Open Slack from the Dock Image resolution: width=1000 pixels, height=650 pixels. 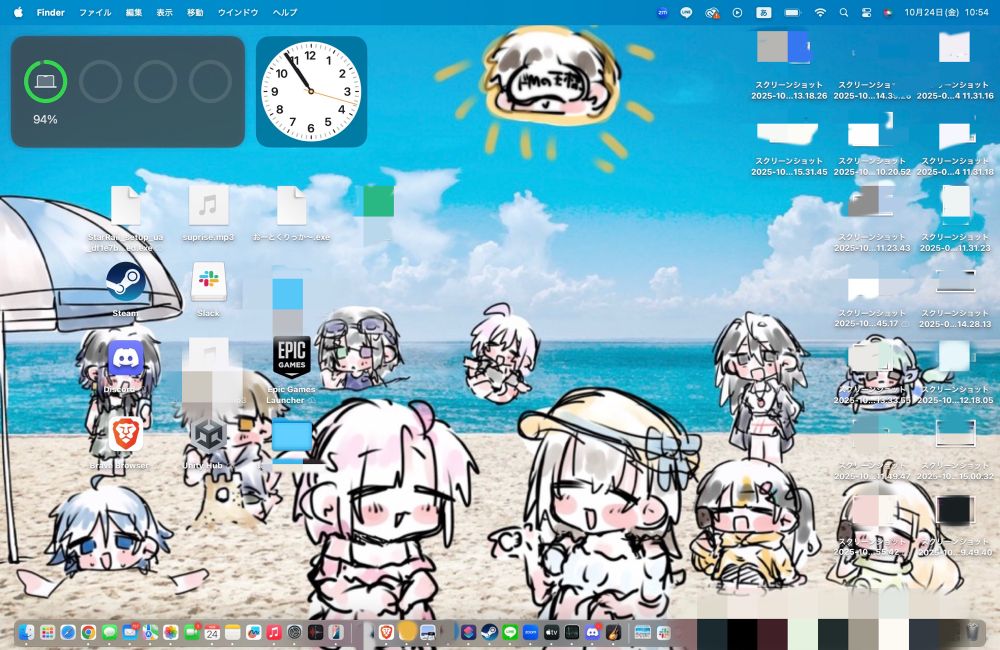[x=664, y=632]
